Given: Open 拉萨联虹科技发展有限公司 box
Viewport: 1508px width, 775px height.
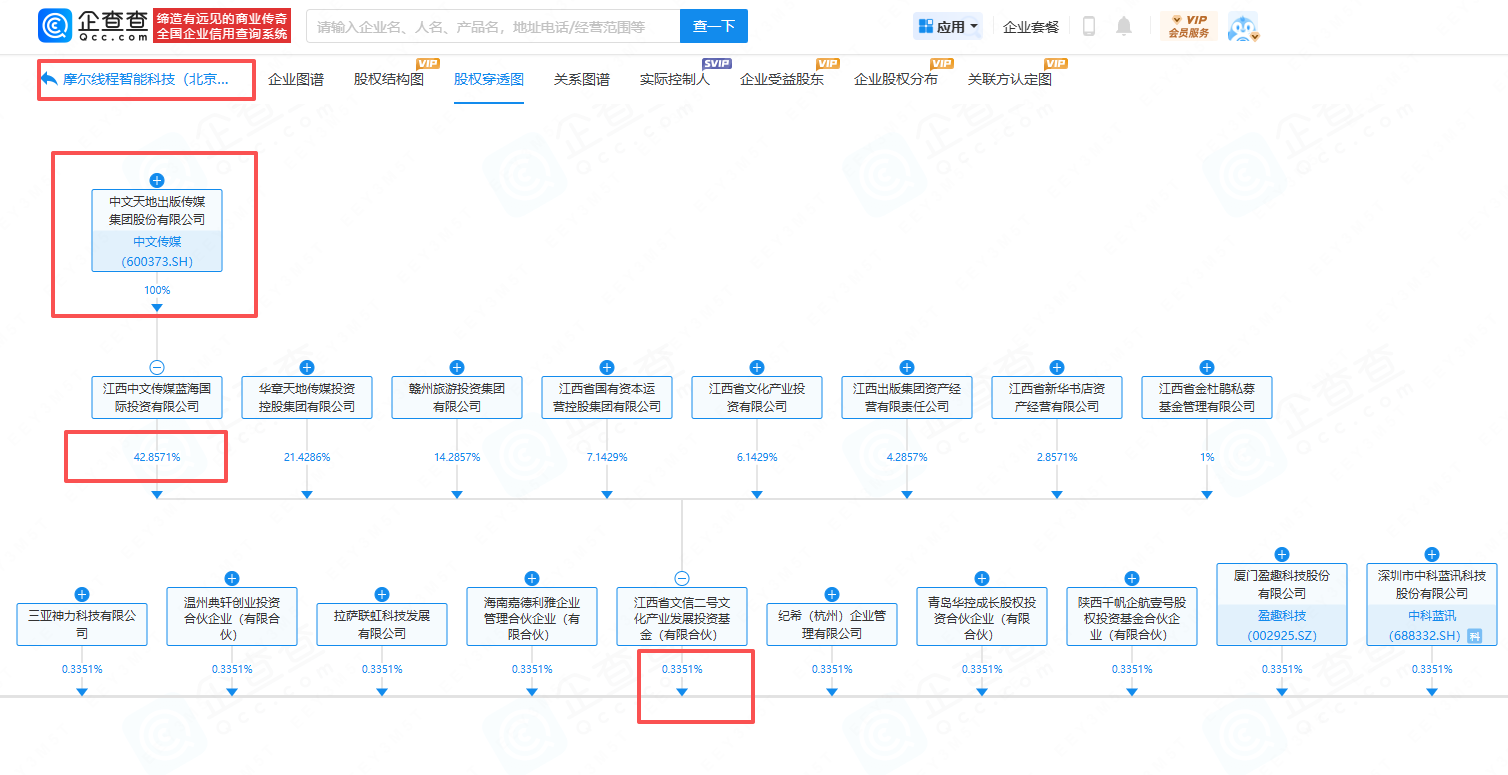Looking at the screenshot, I should click(x=382, y=624).
